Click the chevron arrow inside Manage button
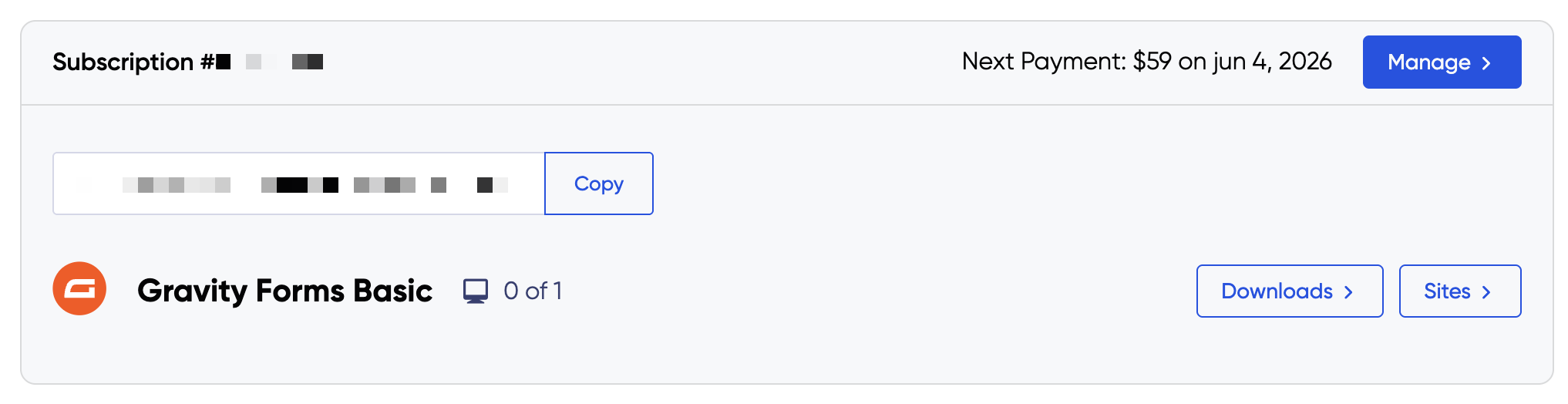The height and width of the screenshot is (404, 1568). coord(1486,63)
